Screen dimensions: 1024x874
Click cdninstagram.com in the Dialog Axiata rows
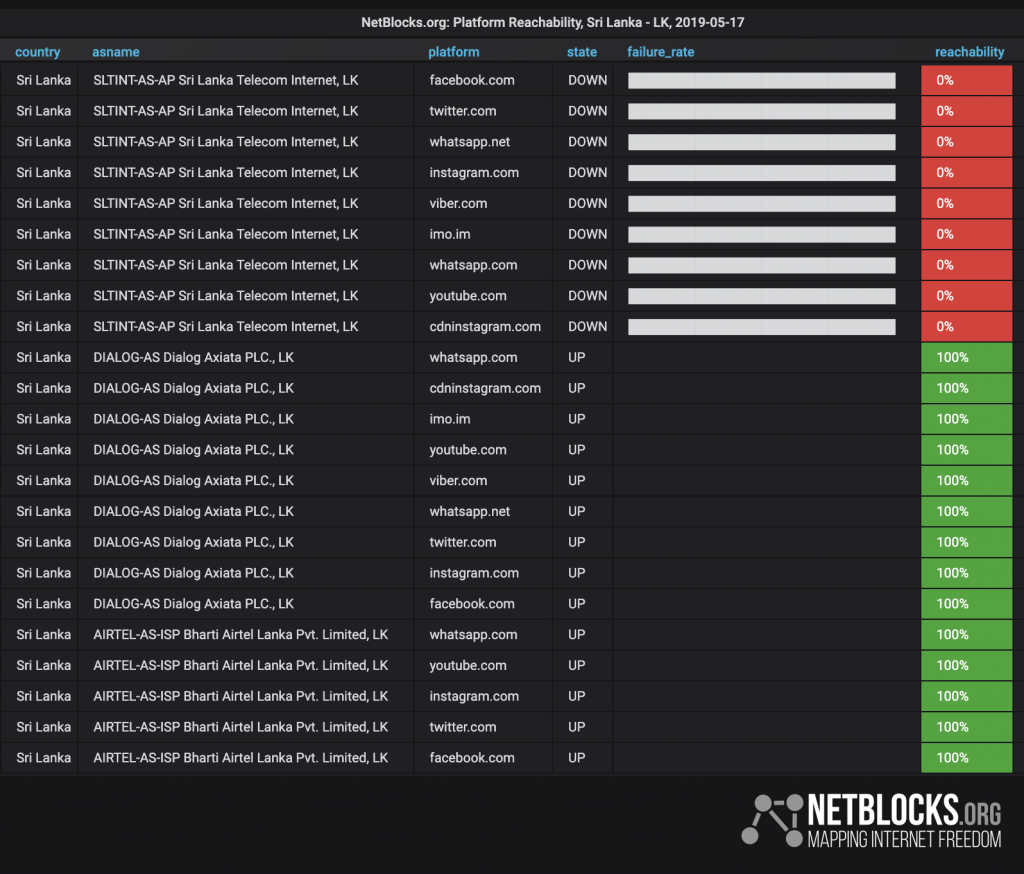click(x=485, y=388)
